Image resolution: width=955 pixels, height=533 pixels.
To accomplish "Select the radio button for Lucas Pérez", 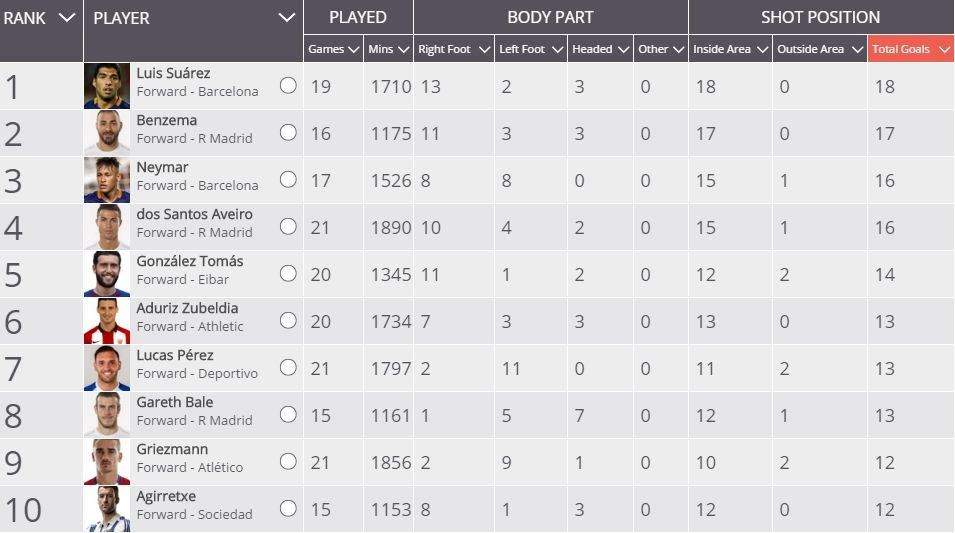I will pos(288,368).
